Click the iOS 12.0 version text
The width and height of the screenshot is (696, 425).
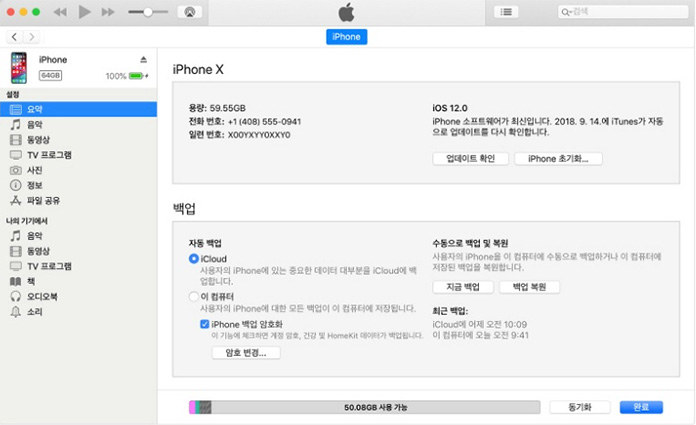pyautogui.click(x=450, y=108)
